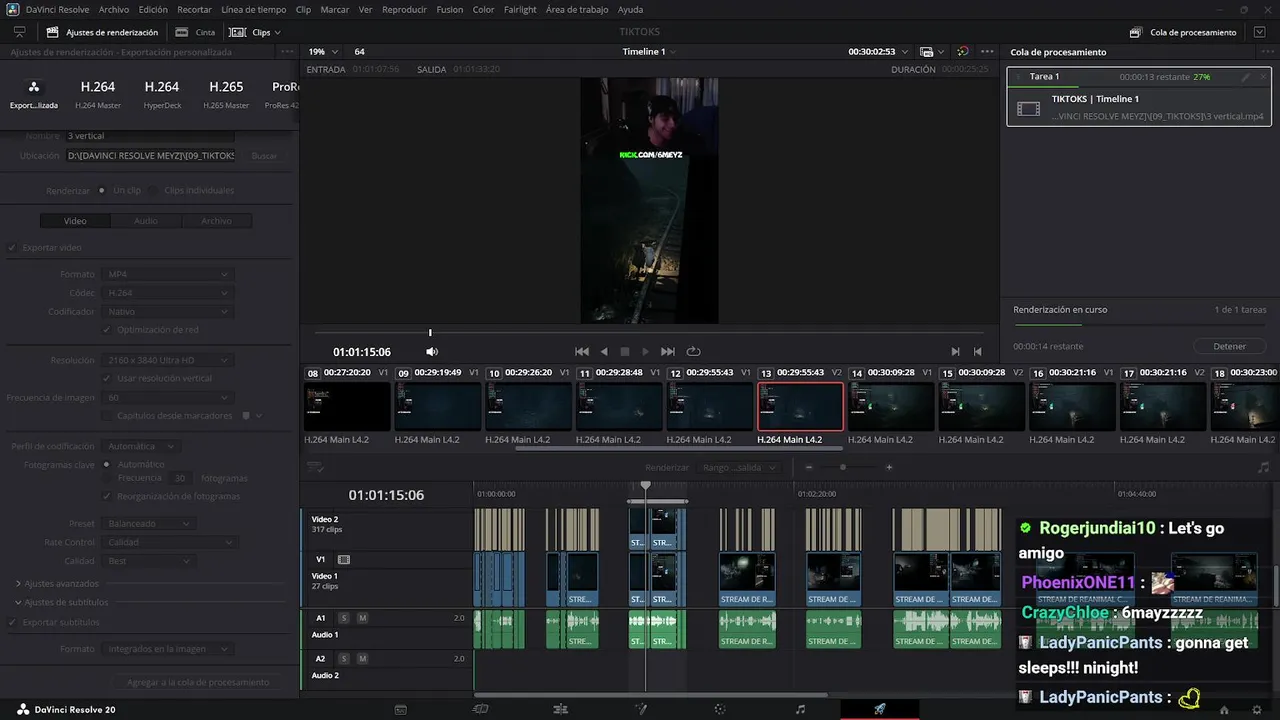Edit Tarea 1 with the pencil icon
The image size is (1280, 720).
coord(1245,77)
